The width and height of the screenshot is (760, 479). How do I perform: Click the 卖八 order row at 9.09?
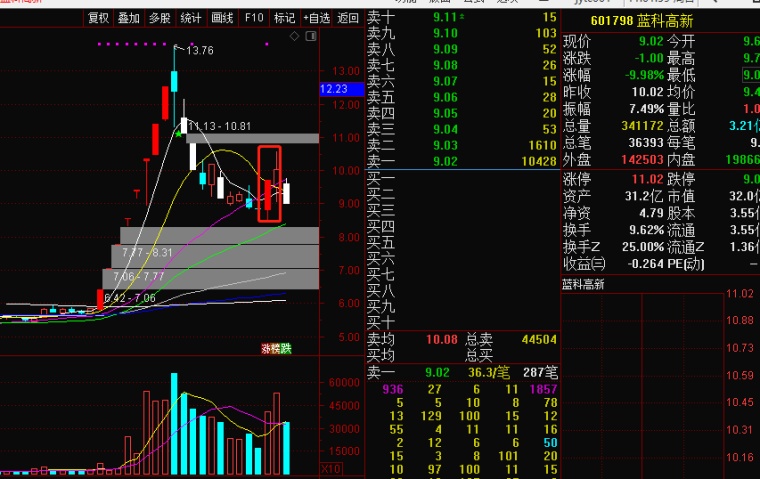[x=462, y=49]
